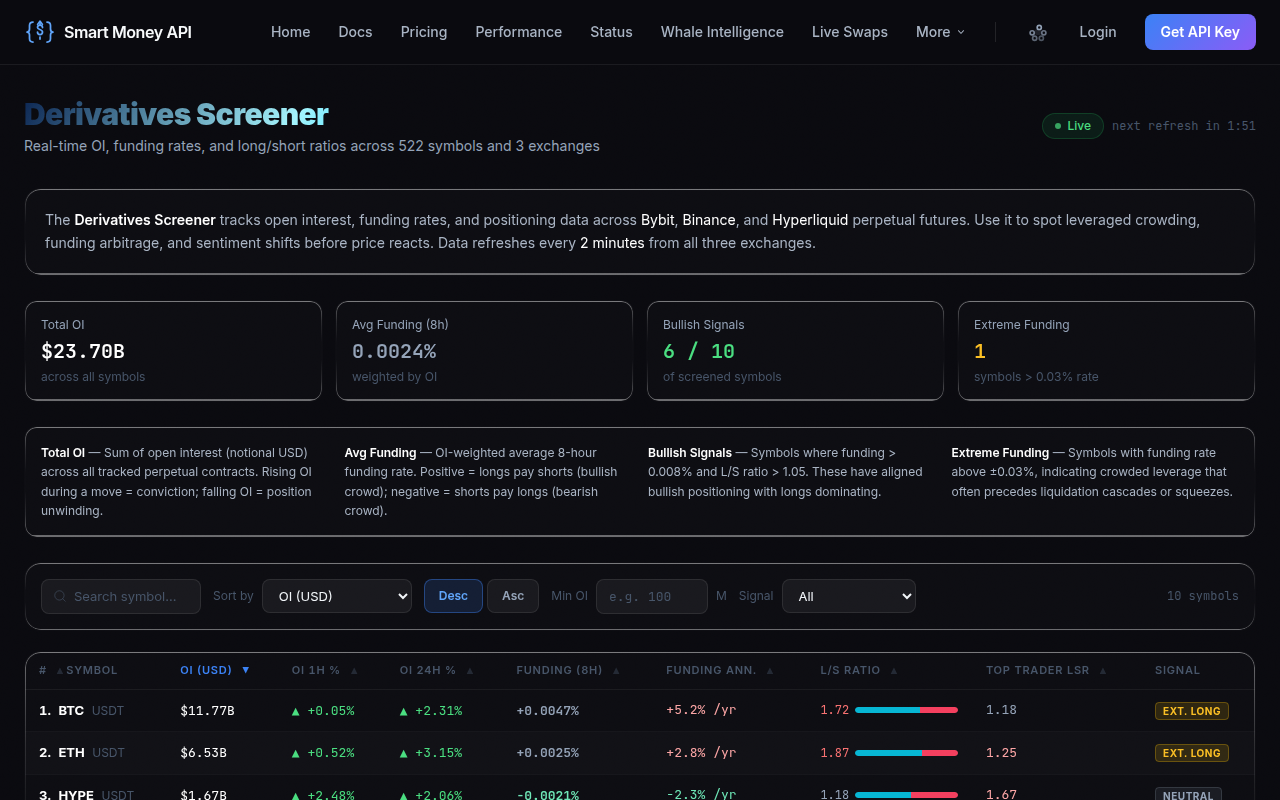Click the Get API Key button
Screen dimensions: 1280x800
pyautogui.click(x=1200, y=32)
